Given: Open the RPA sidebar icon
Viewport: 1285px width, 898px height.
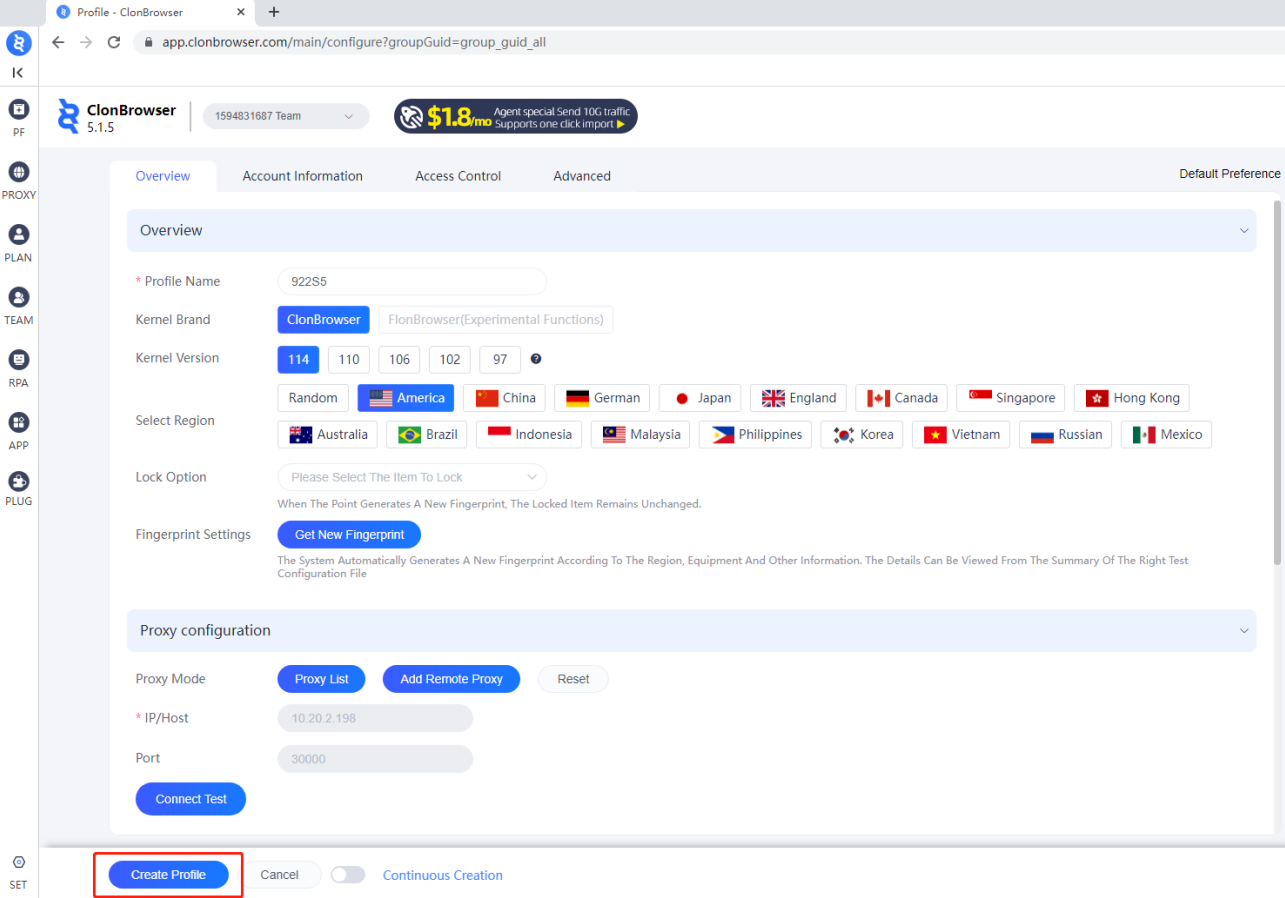Looking at the screenshot, I should (18, 360).
